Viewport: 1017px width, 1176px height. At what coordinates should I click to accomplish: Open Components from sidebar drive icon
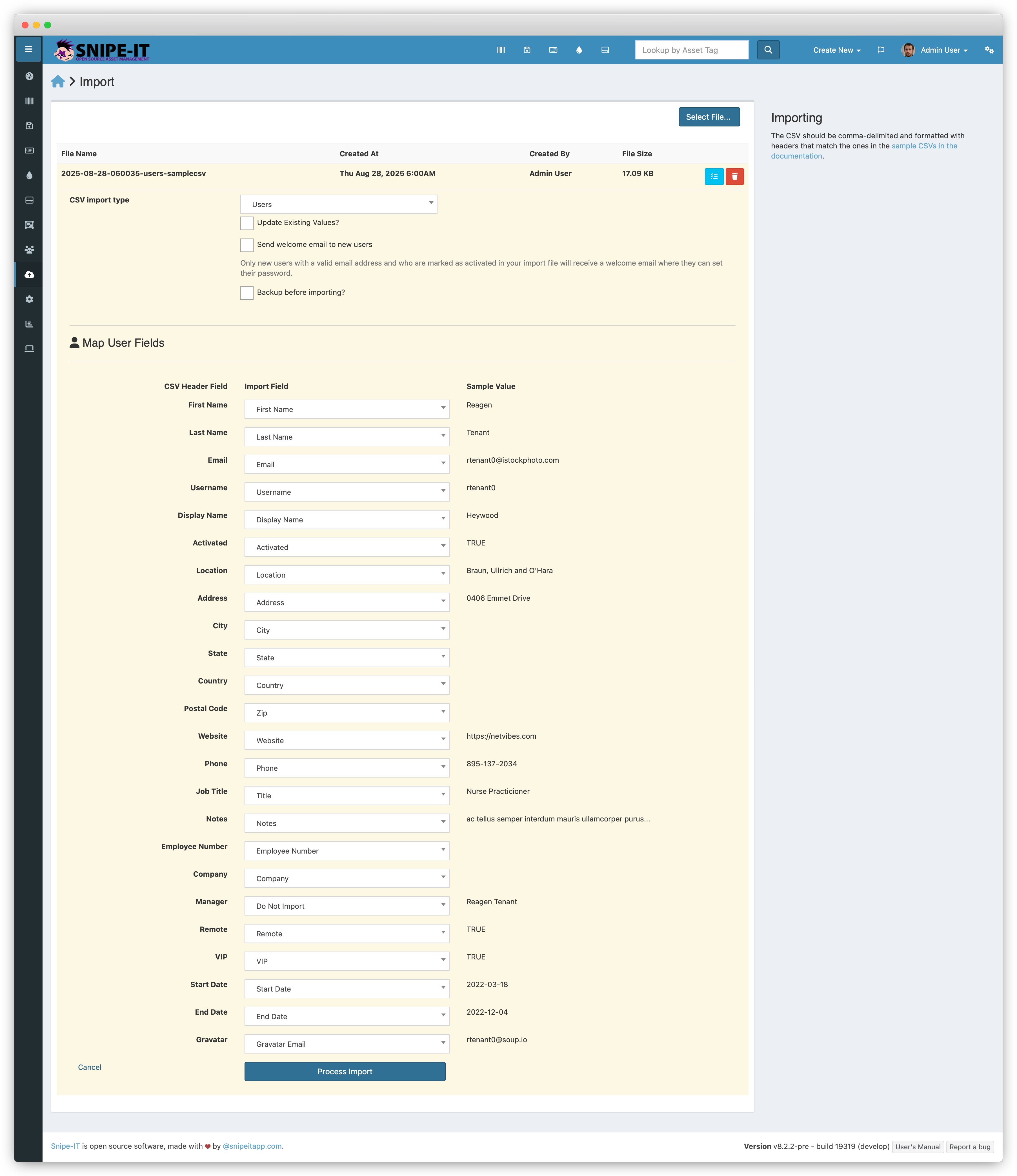point(30,200)
